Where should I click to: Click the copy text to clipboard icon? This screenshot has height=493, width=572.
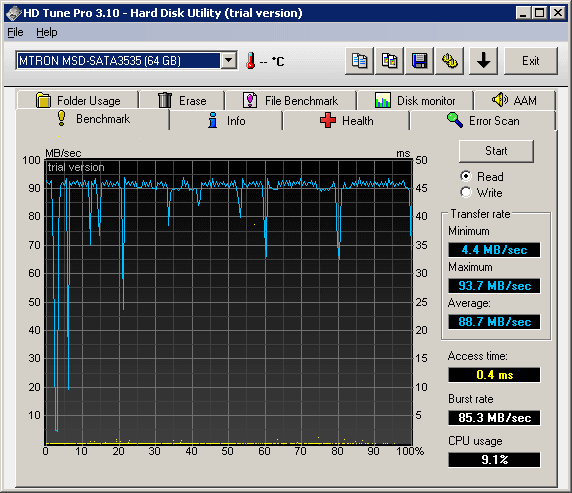359,61
